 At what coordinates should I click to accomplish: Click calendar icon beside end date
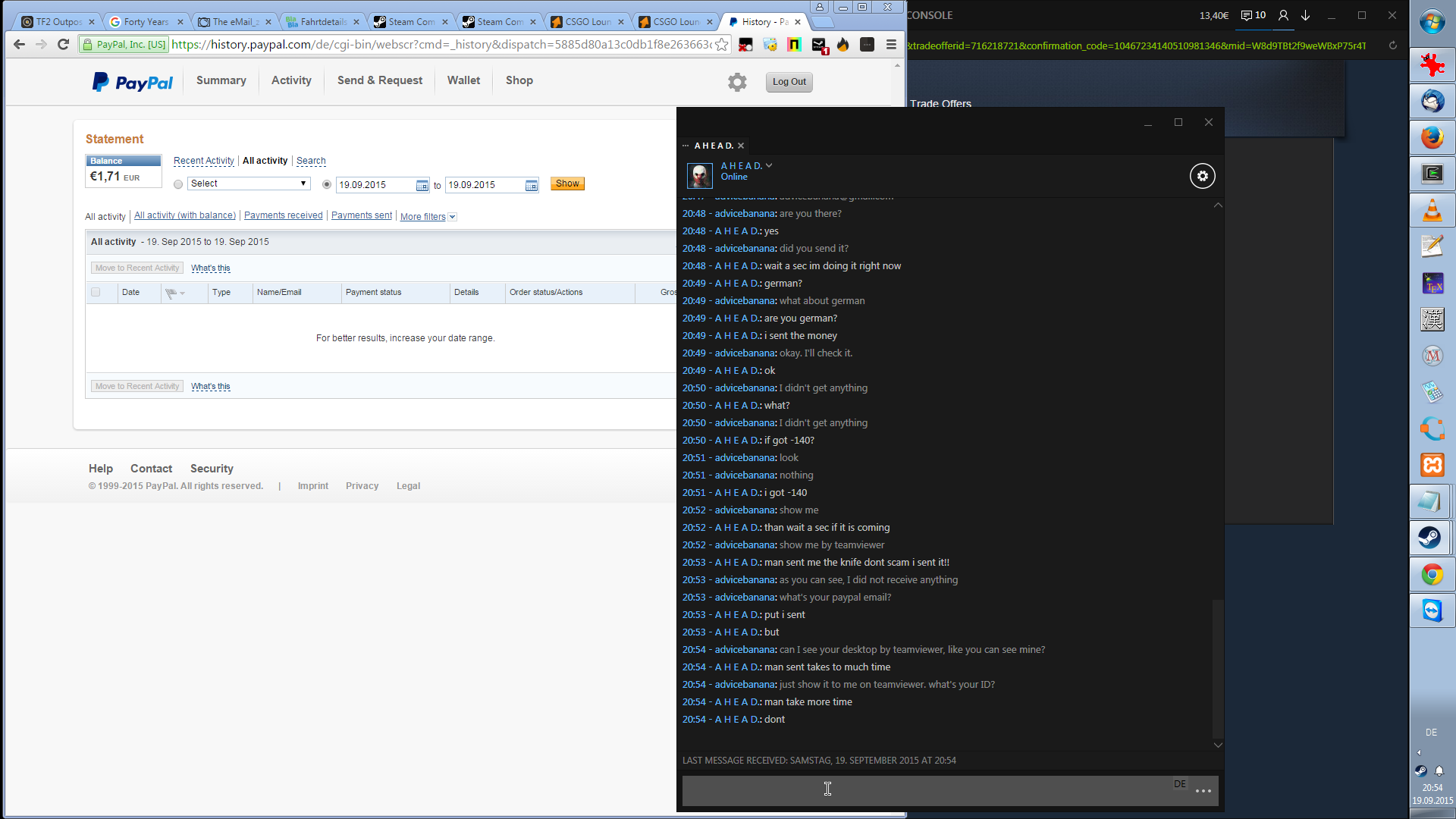click(x=532, y=185)
